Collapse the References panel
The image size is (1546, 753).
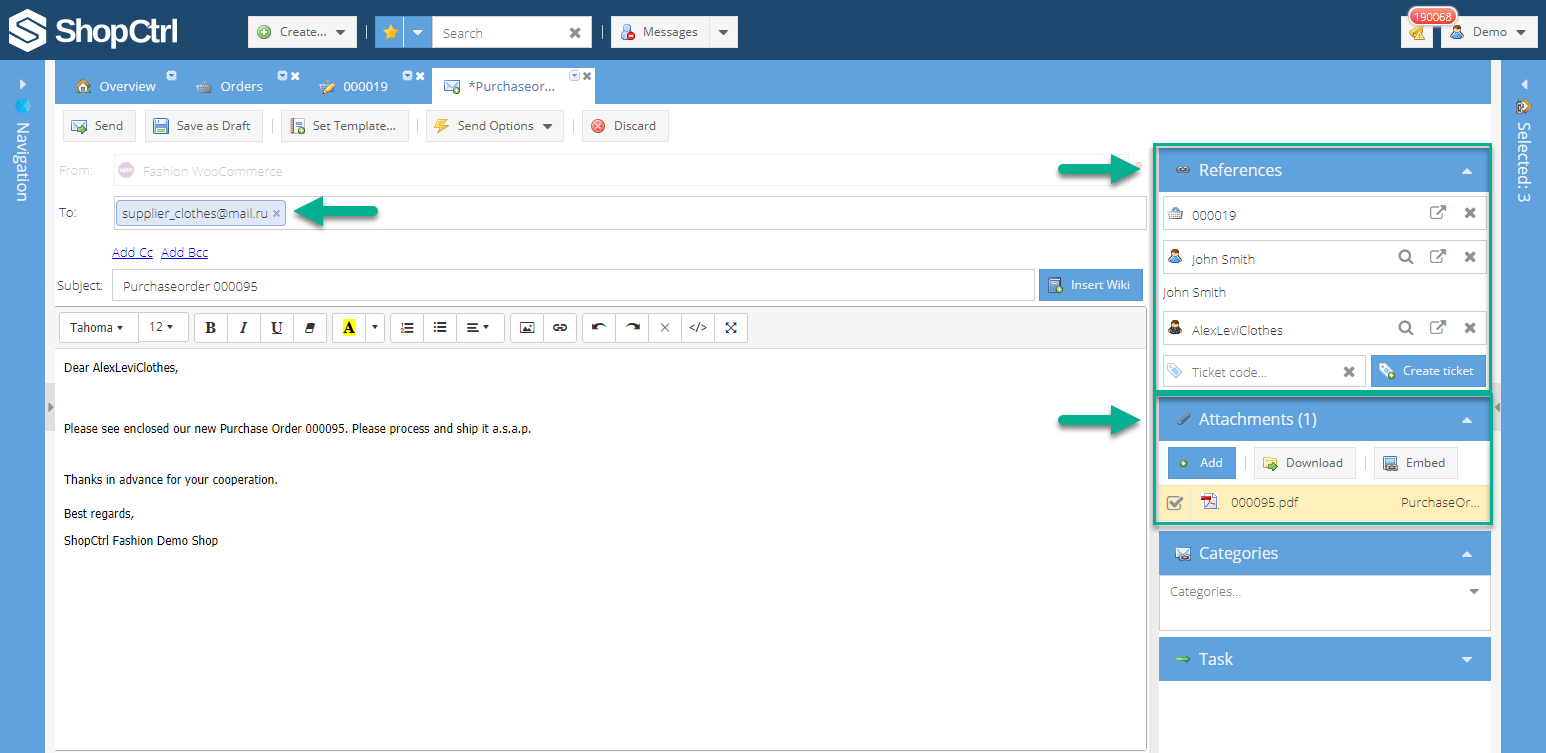tap(1467, 171)
